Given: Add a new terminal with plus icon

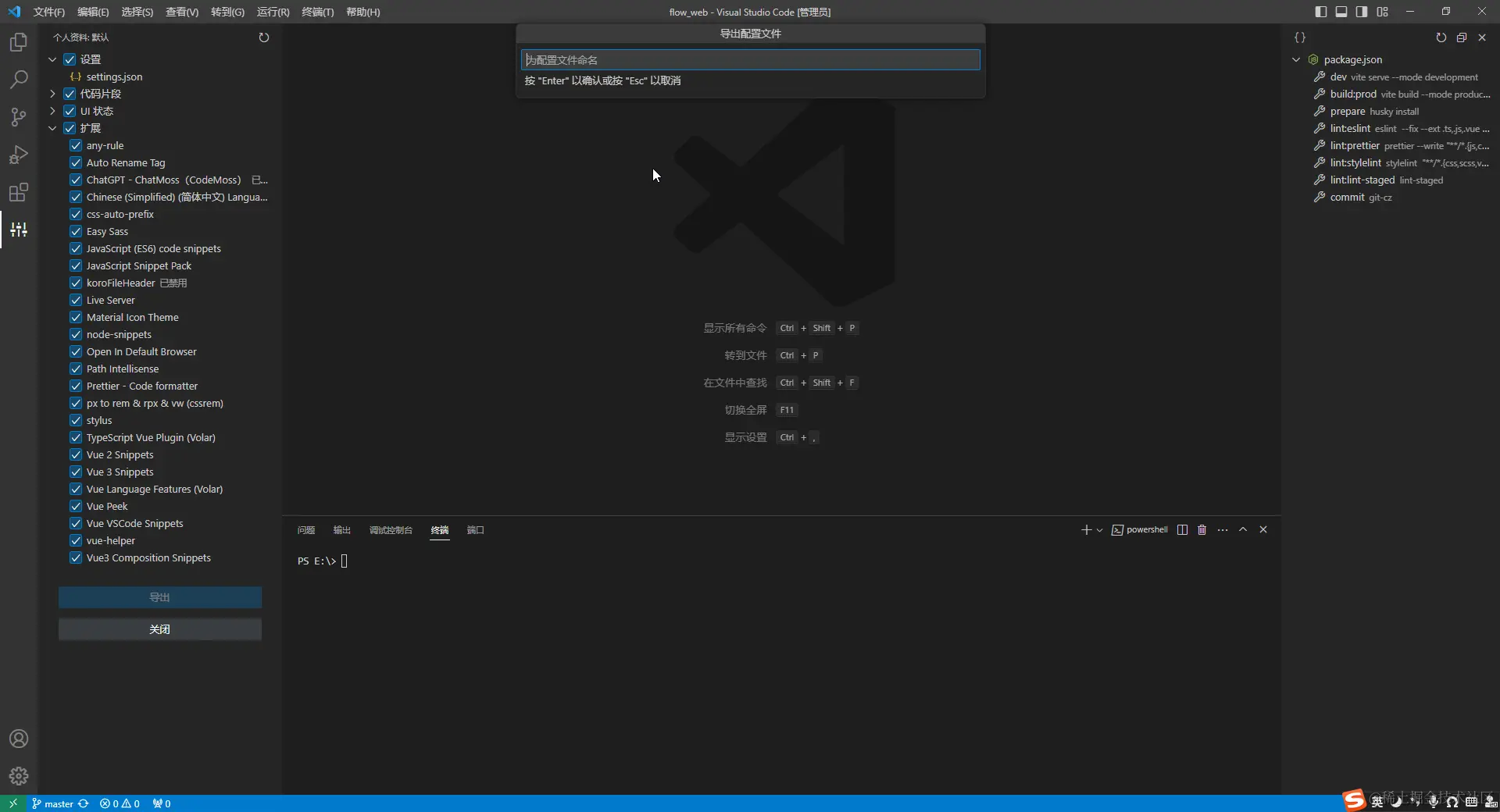Looking at the screenshot, I should click(x=1086, y=530).
